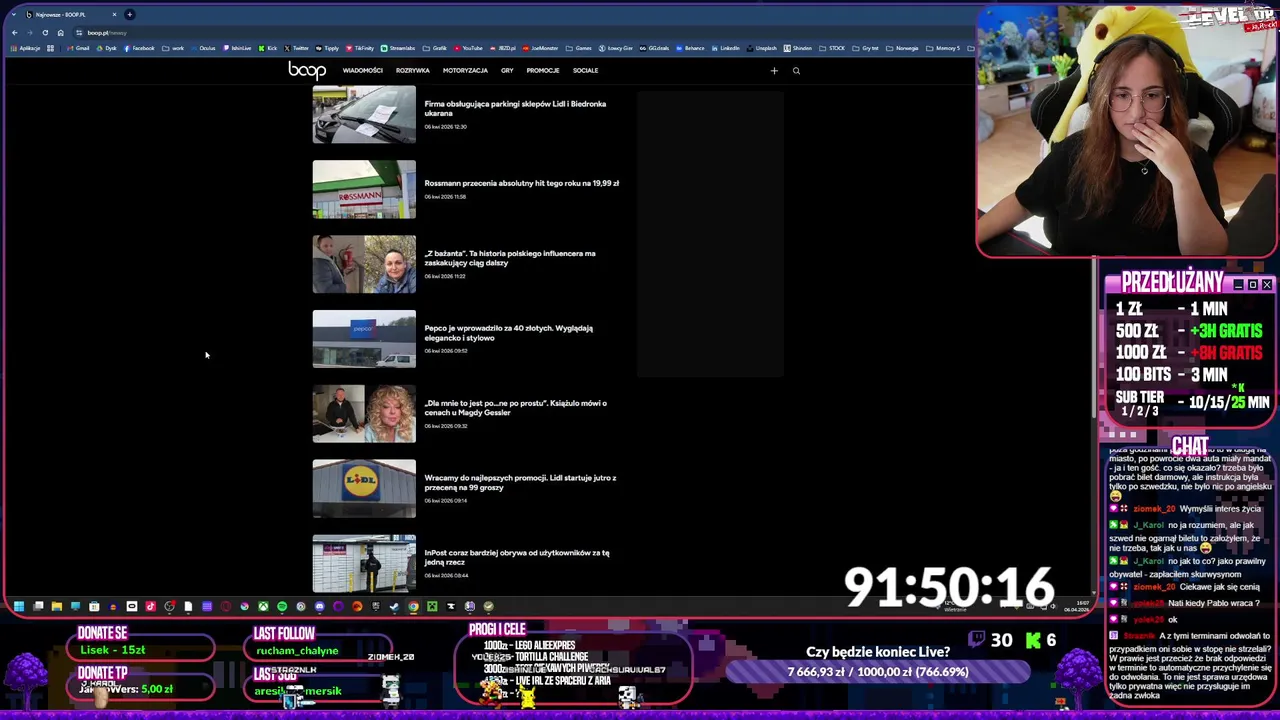
Task: Open the tab search chevron in Chrome
Action: [x=12, y=14]
